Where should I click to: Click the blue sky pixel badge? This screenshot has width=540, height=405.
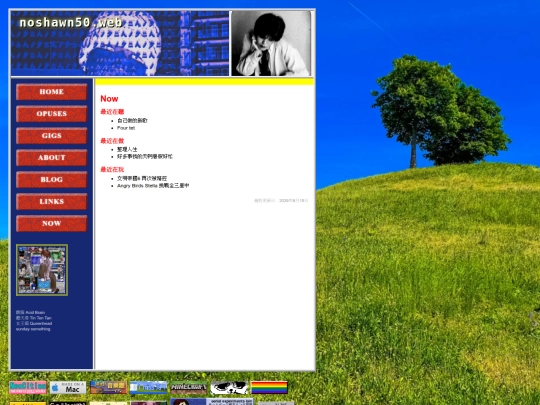click(x=148, y=387)
